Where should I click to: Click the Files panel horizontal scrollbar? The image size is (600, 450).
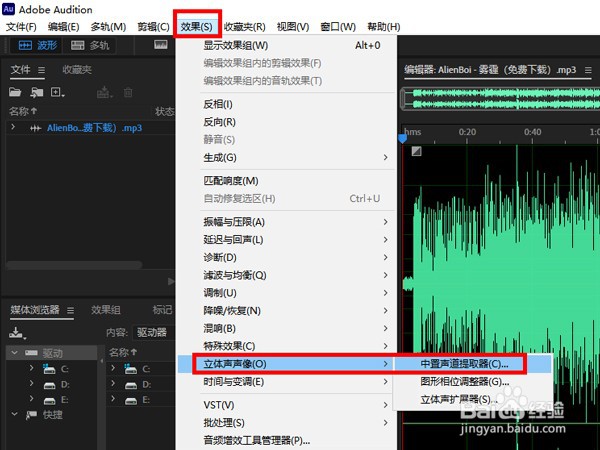(74, 265)
